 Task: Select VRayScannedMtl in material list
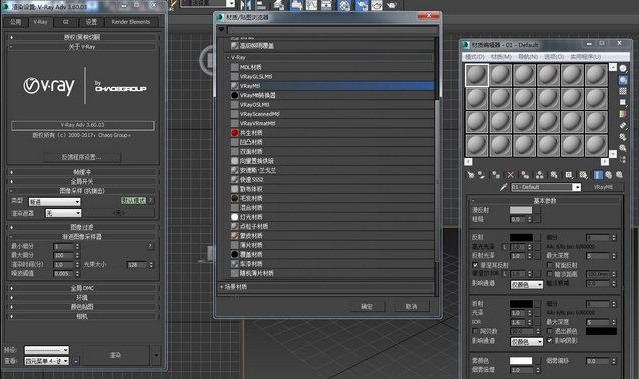332,114
